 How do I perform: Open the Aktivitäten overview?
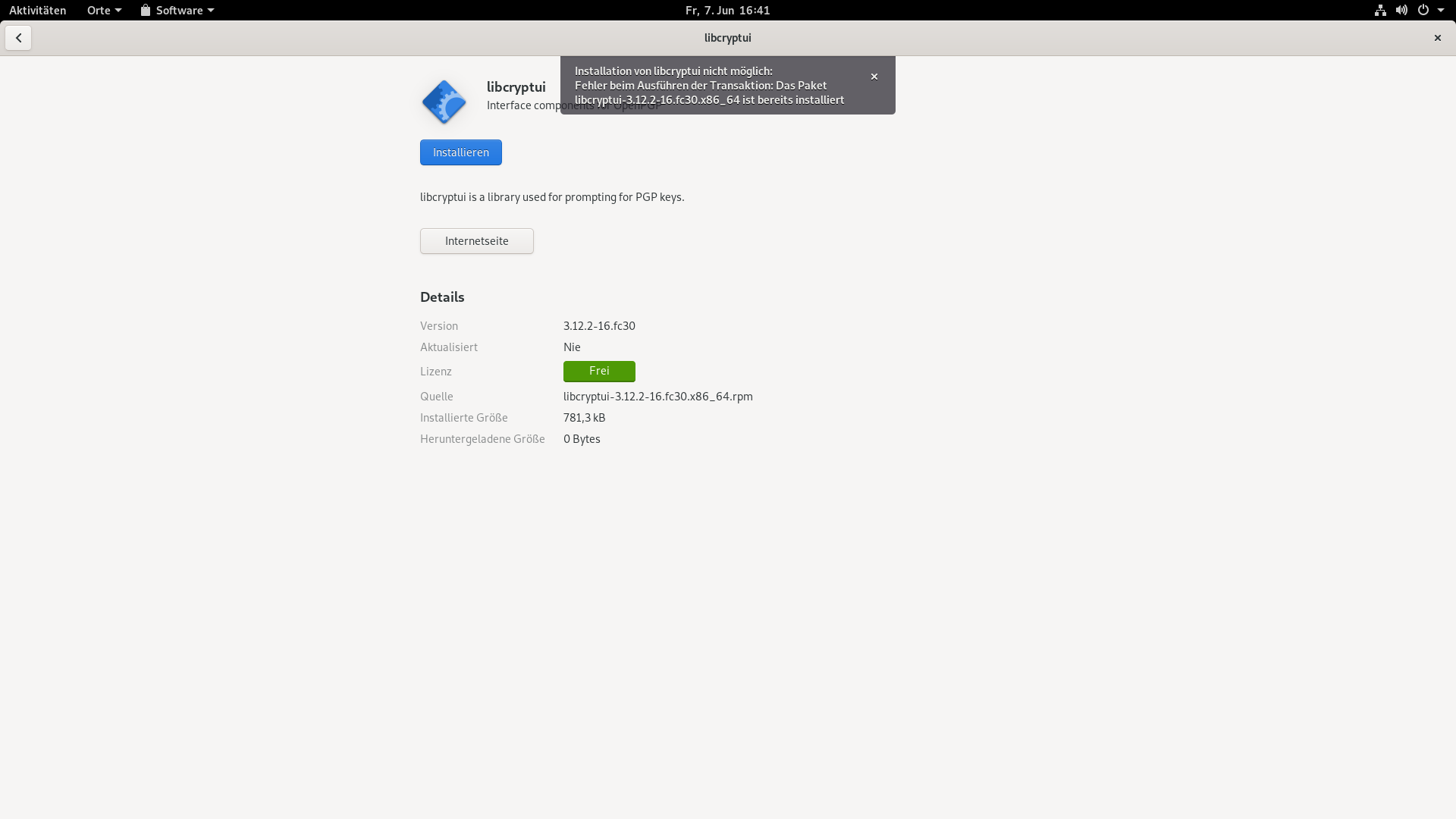[x=37, y=10]
